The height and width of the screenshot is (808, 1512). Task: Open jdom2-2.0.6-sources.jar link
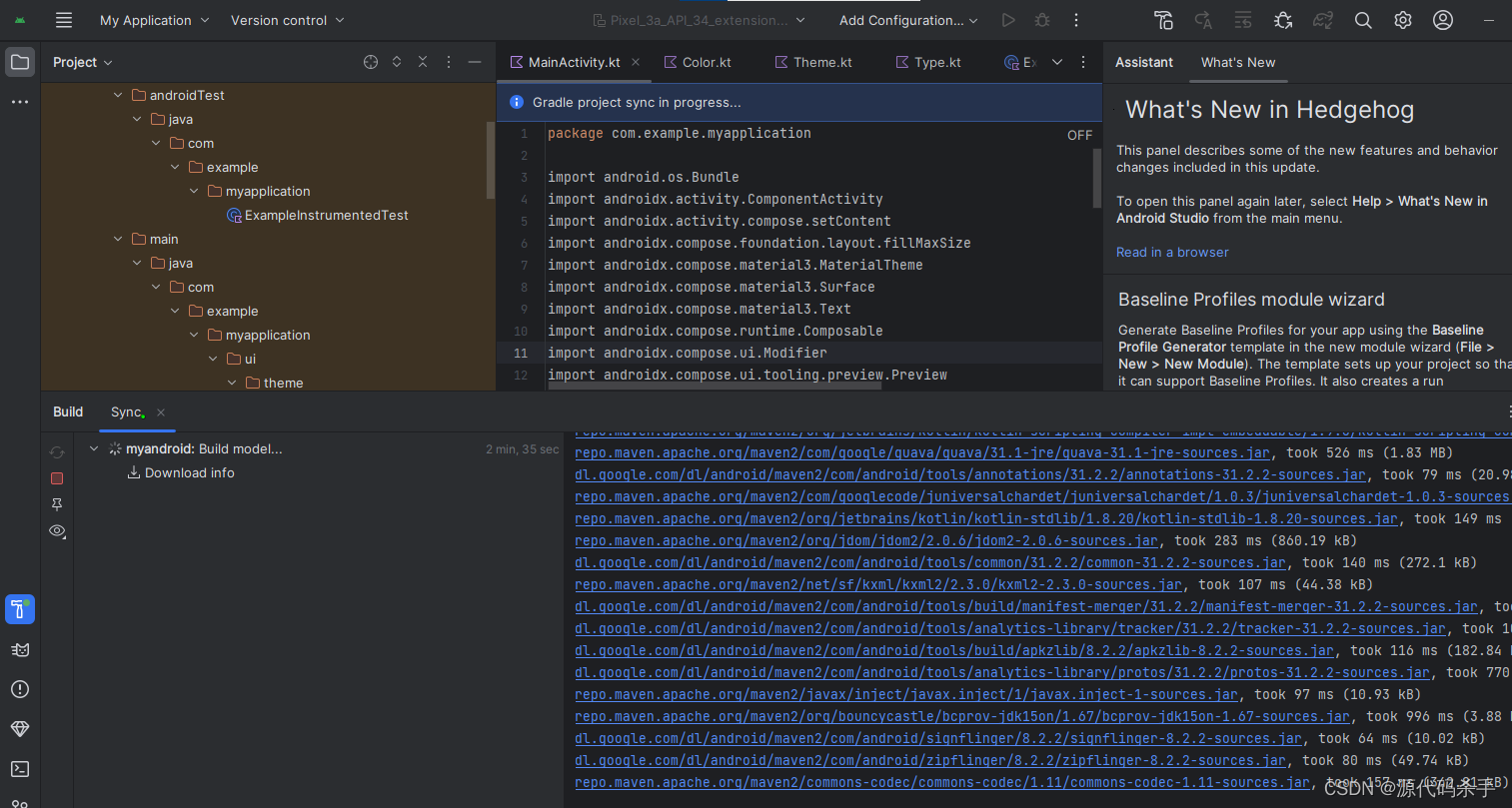point(866,540)
